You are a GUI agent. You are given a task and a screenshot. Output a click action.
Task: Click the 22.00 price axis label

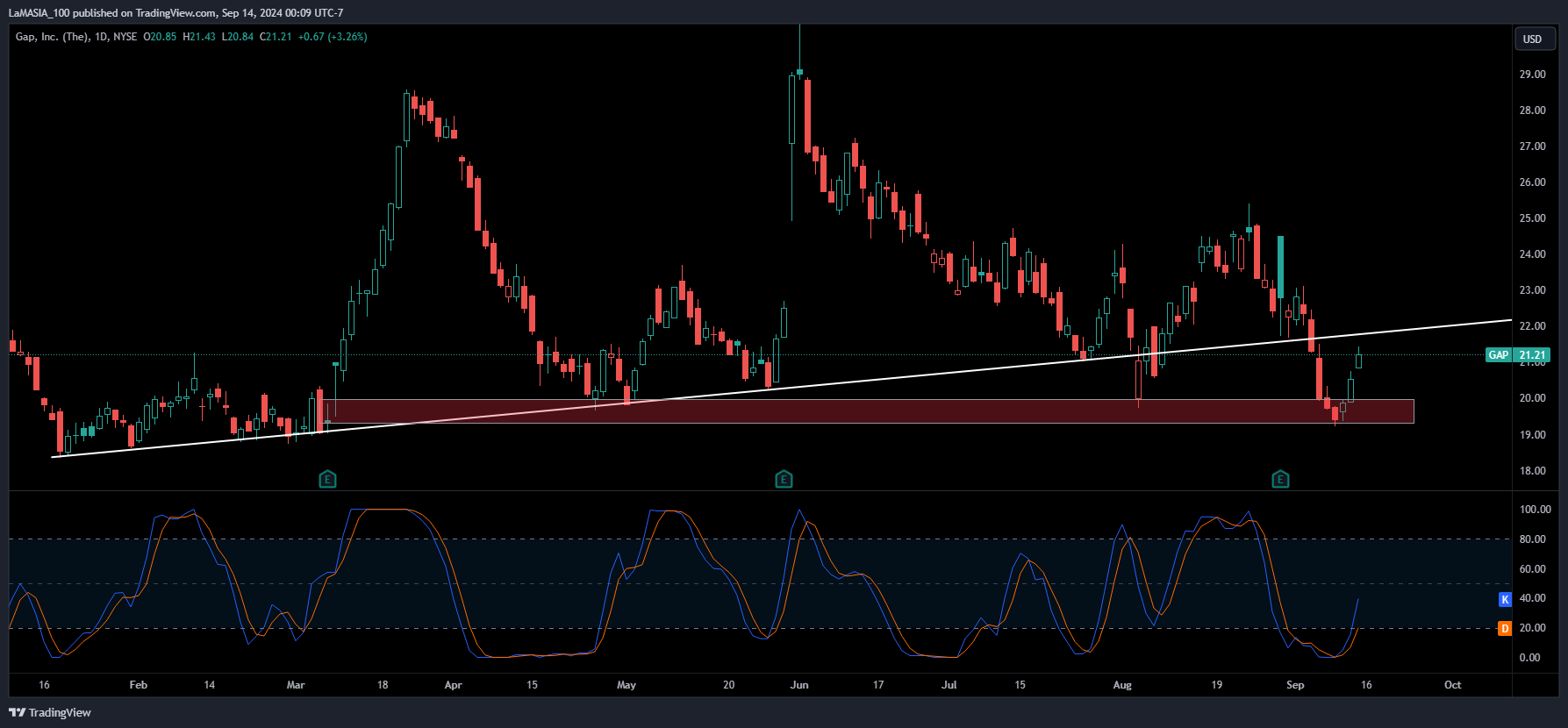coord(1533,326)
